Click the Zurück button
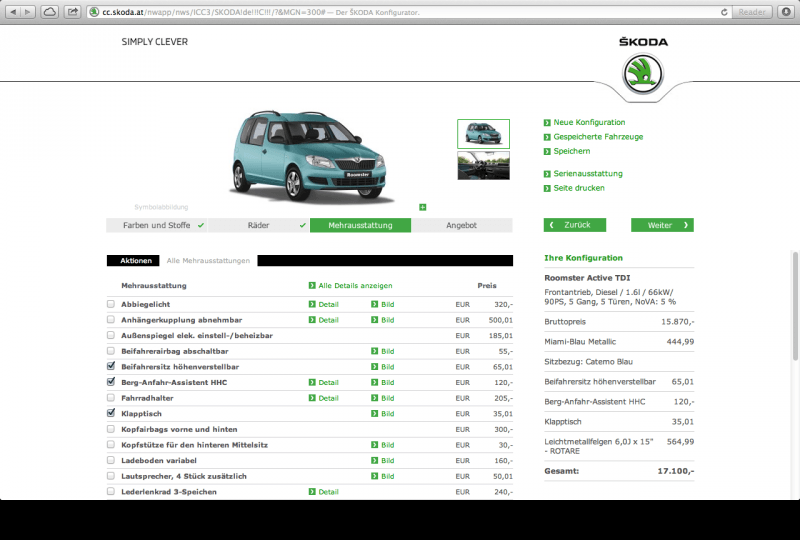This screenshot has height=540, width=800. (575, 225)
